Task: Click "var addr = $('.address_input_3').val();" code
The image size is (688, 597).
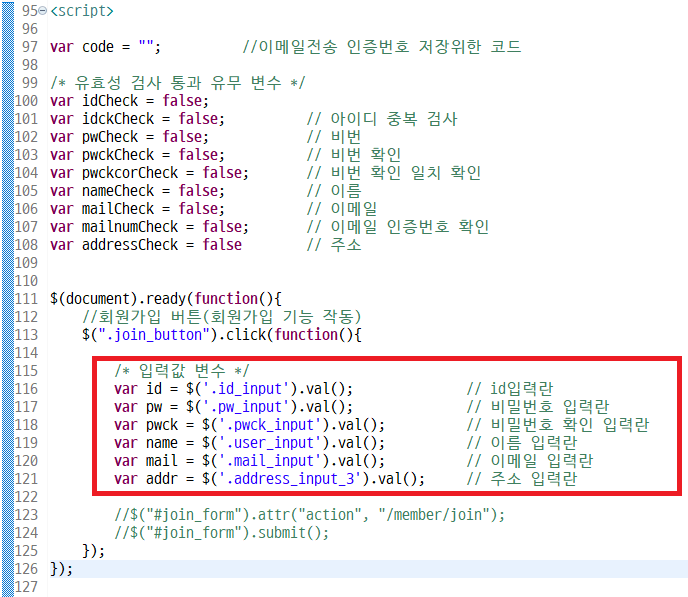Action: coord(269,478)
